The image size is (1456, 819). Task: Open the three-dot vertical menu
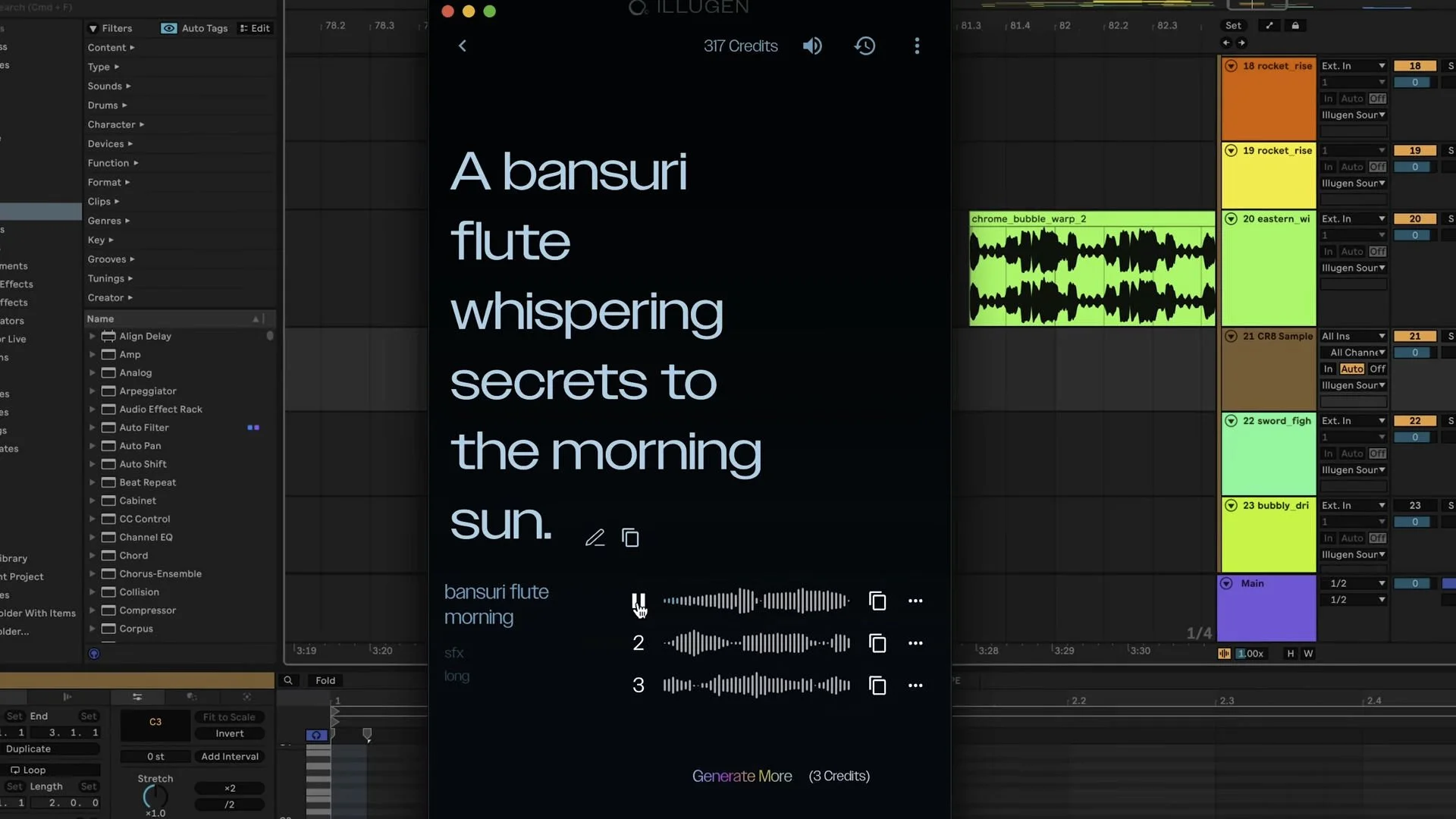[917, 46]
